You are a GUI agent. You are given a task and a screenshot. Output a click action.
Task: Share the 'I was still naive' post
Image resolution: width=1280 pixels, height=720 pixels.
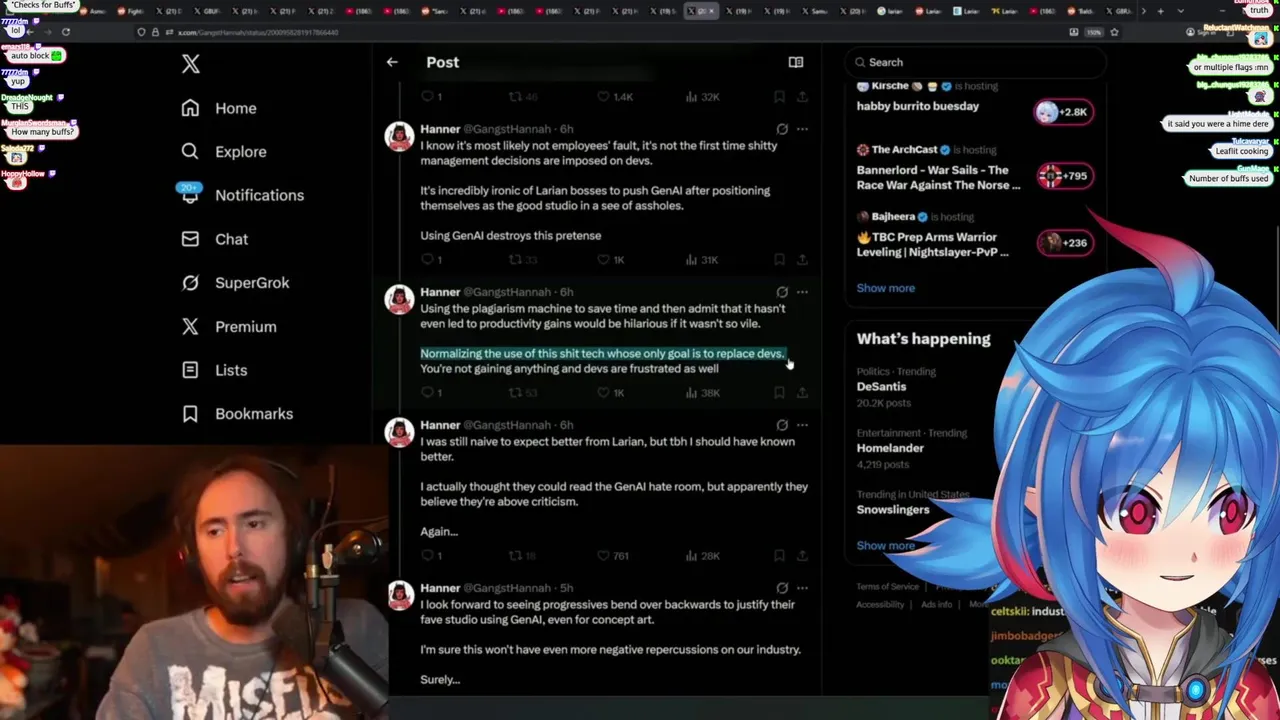(802, 556)
